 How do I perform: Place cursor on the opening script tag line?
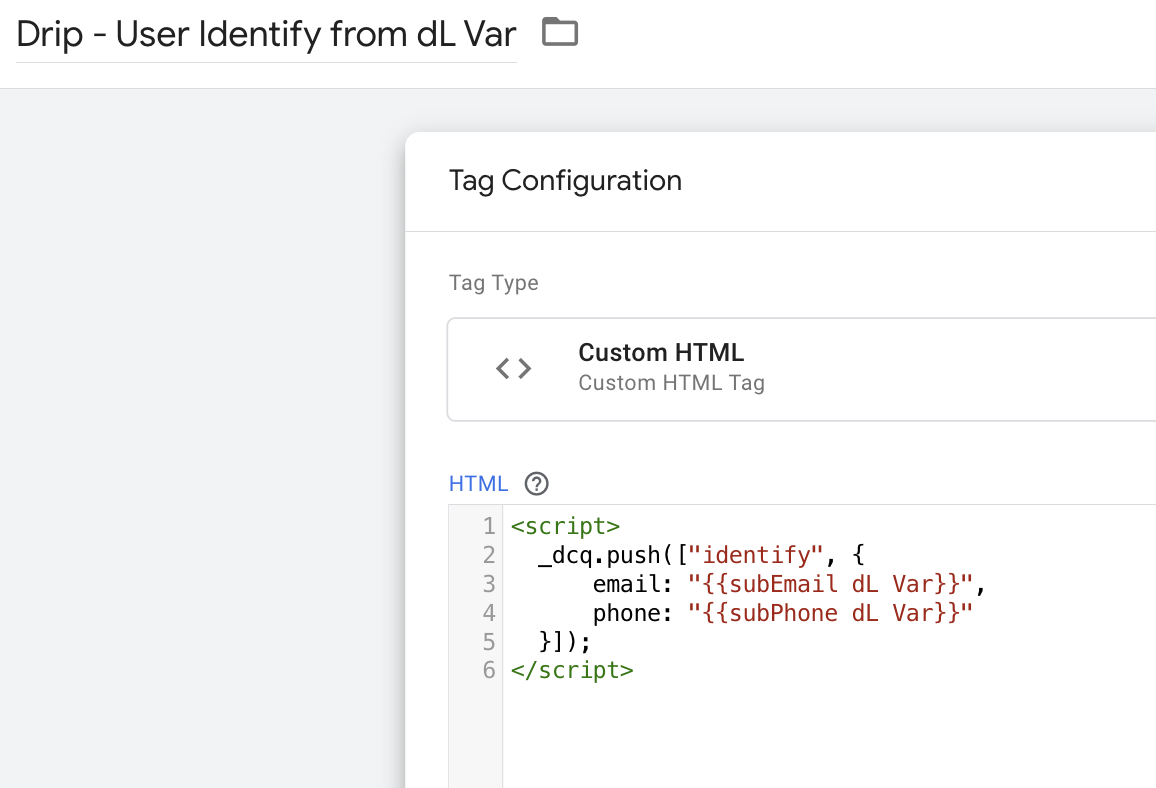coord(565,526)
